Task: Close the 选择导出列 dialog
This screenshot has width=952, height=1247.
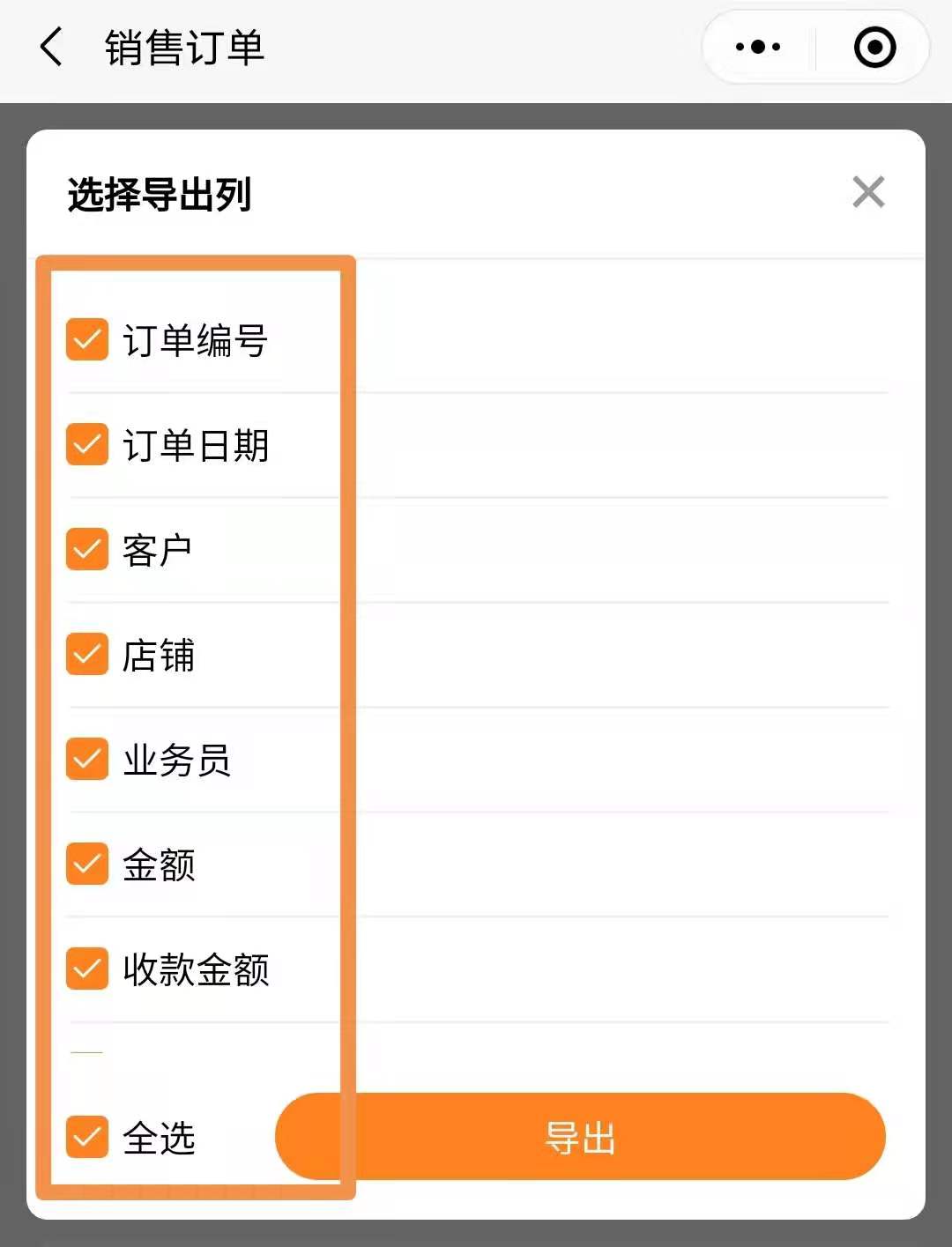Action: click(x=868, y=191)
